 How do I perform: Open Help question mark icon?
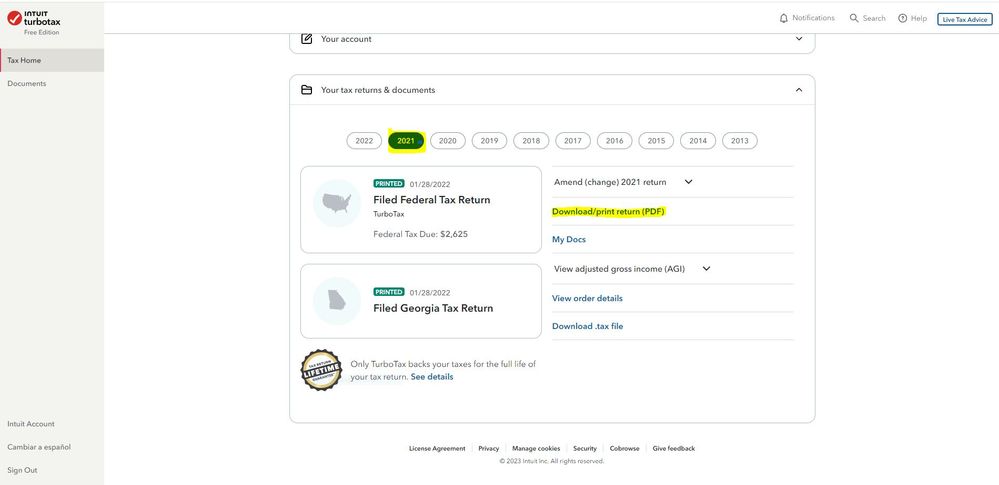pyautogui.click(x=902, y=18)
